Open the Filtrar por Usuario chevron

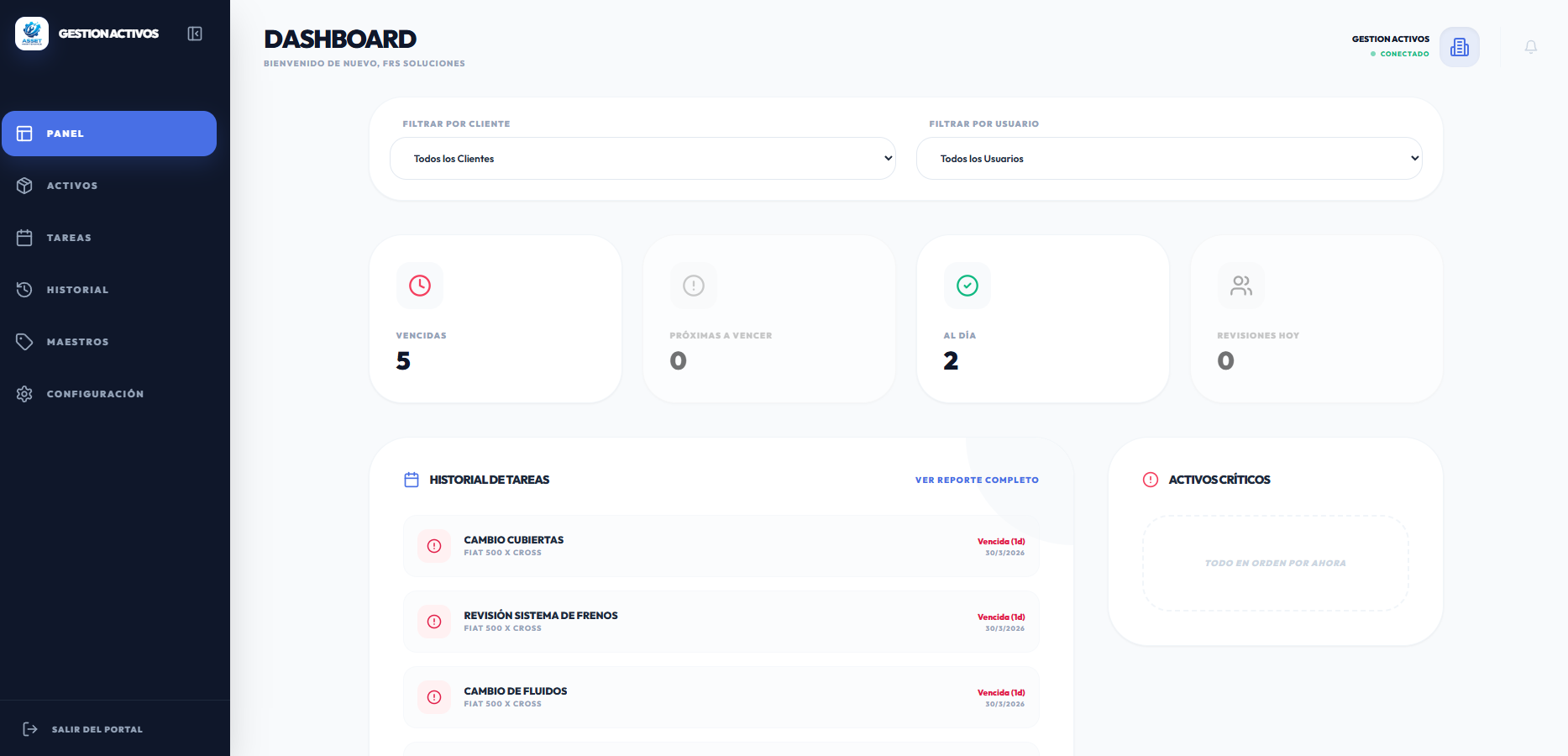coord(1415,158)
